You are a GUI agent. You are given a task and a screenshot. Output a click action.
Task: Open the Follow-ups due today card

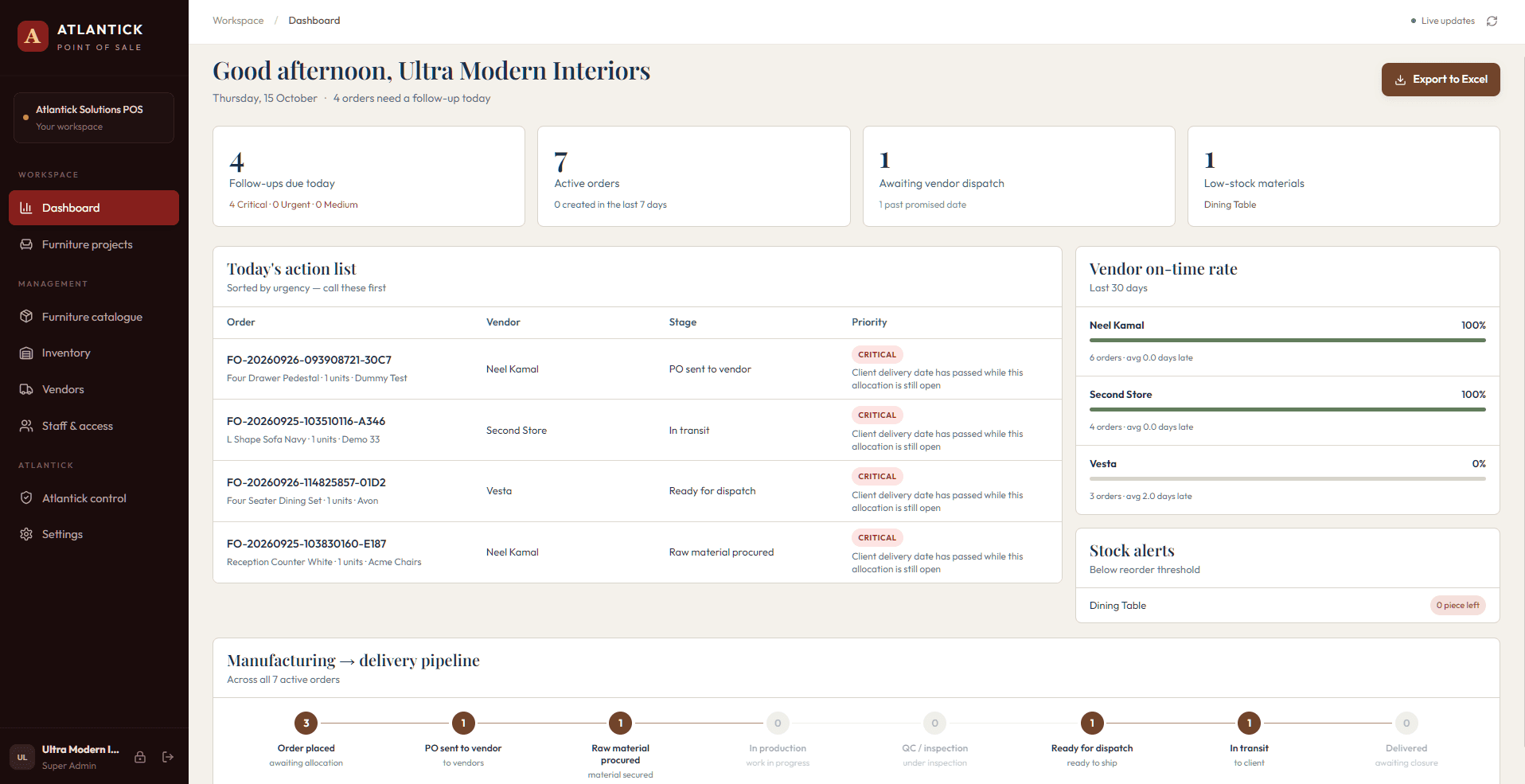point(369,176)
